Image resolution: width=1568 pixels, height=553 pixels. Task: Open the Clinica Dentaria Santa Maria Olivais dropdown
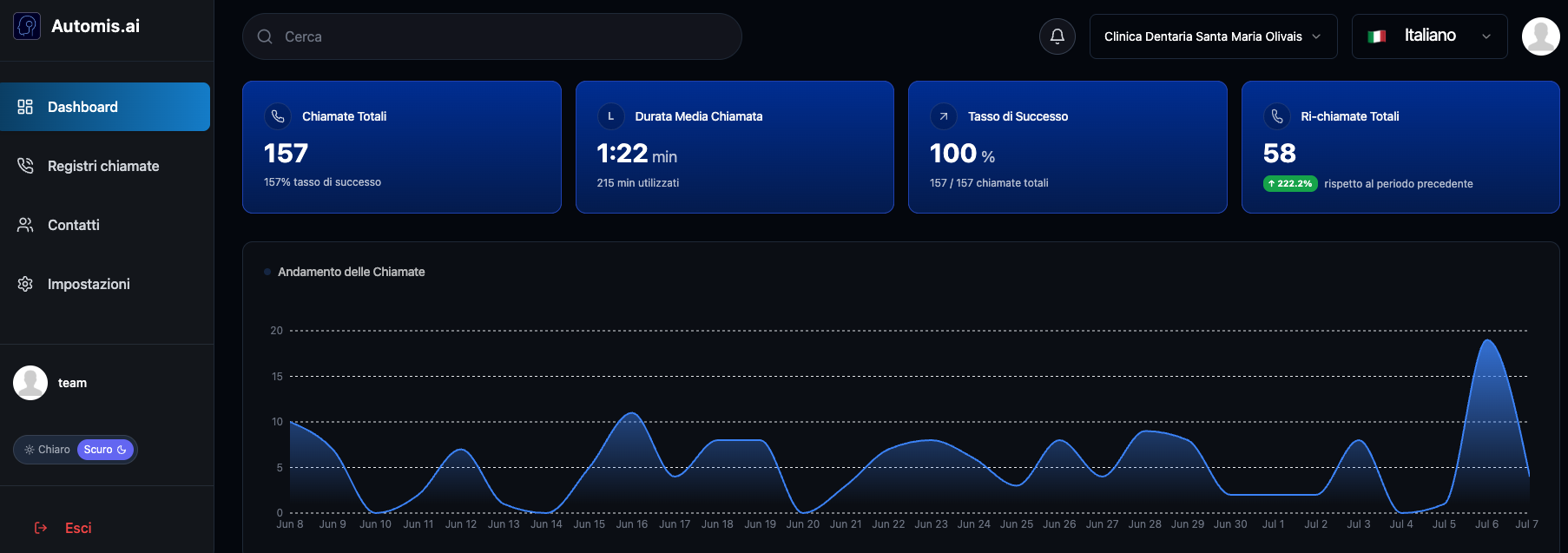tap(1213, 36)
